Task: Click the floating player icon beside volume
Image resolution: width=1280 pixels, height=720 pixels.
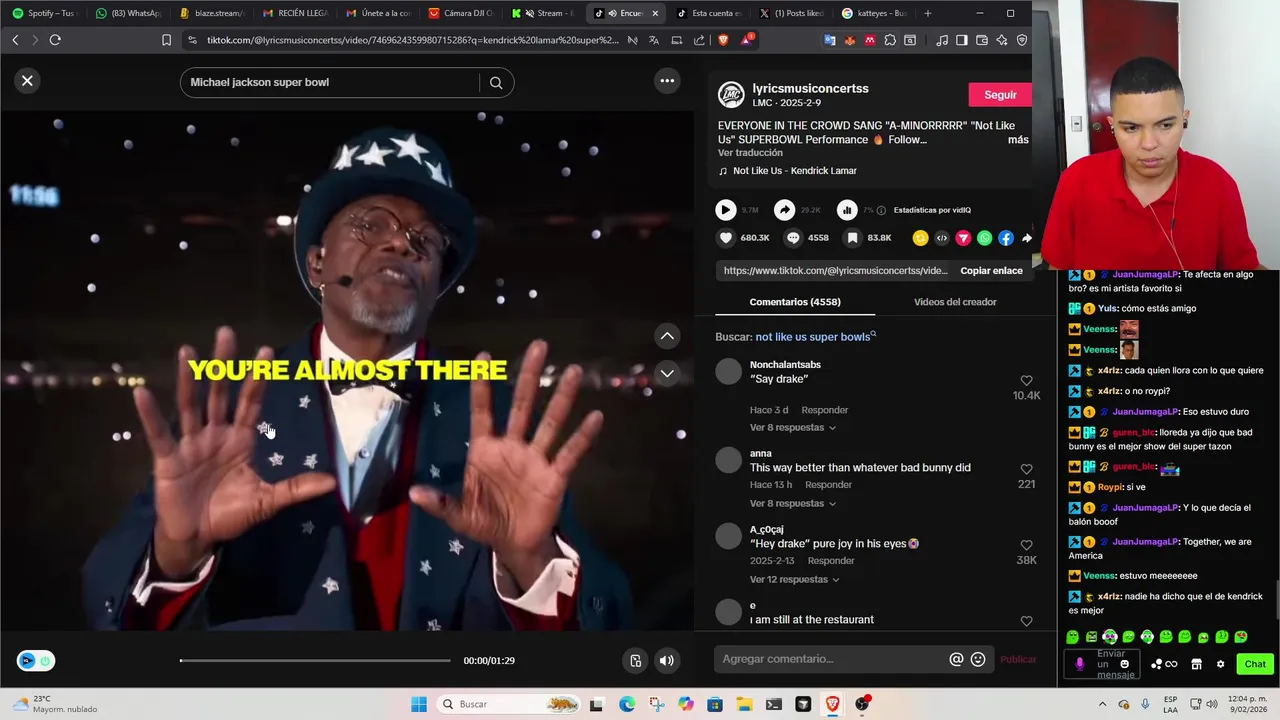Action: [x=635, y=660]
